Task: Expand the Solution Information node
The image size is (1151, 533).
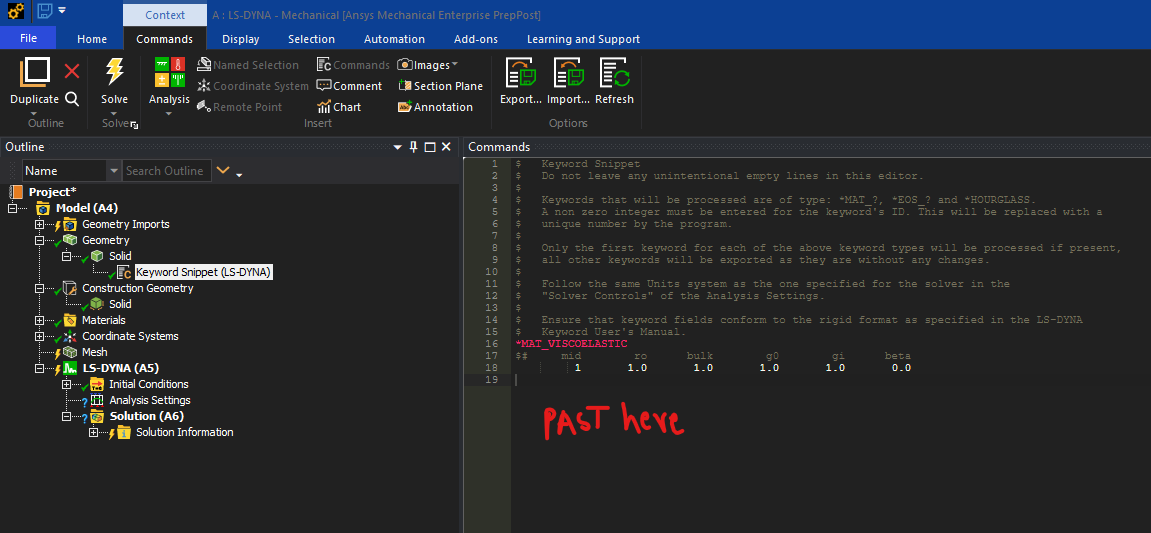Action: point(93,432)
